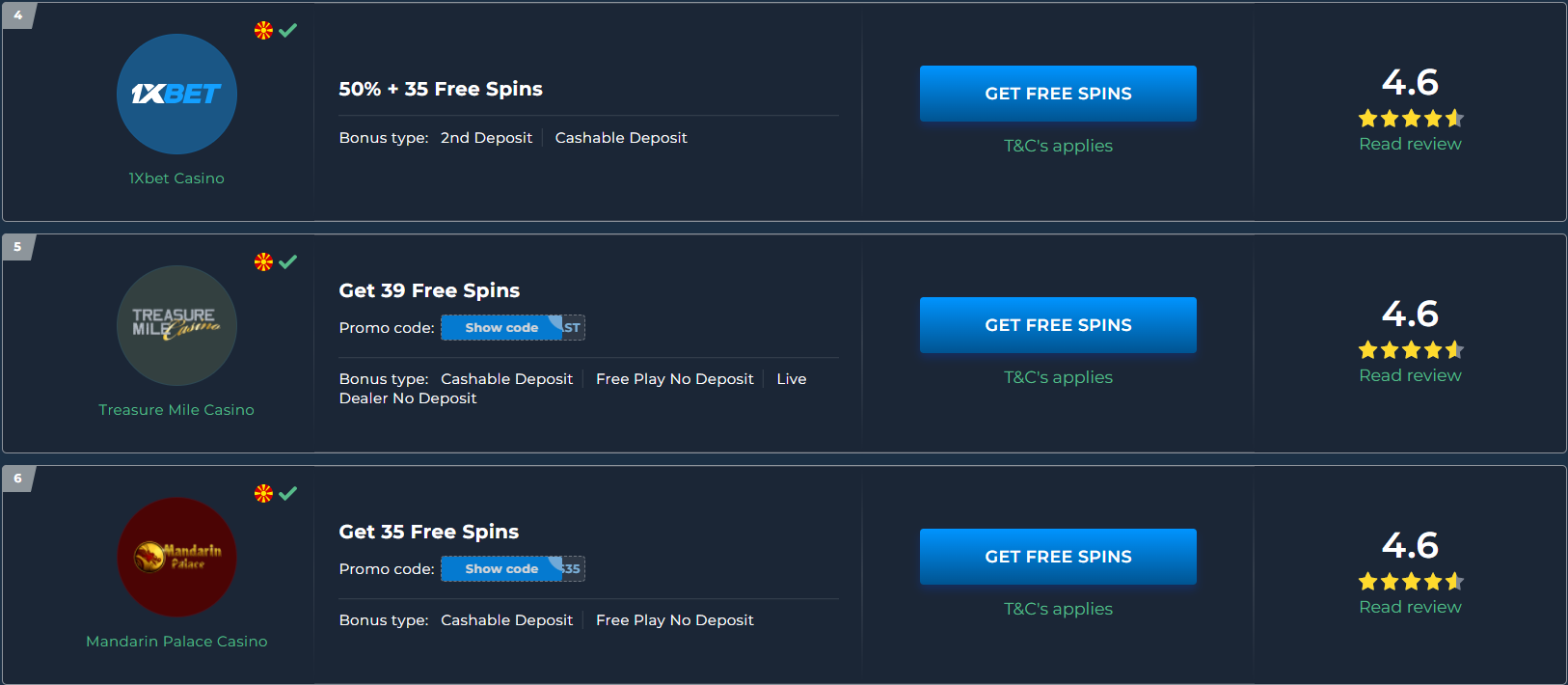Click the 50% + 35 Free Spins title

click(441, 89)
